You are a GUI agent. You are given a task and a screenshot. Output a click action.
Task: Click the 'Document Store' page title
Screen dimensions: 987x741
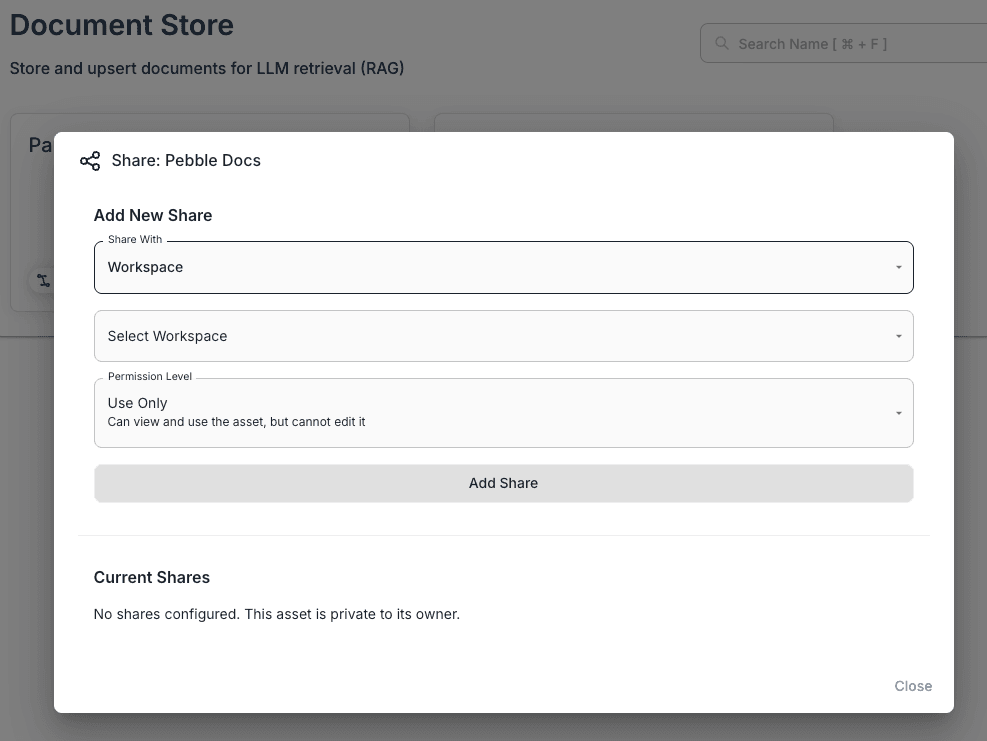[121, 25]
